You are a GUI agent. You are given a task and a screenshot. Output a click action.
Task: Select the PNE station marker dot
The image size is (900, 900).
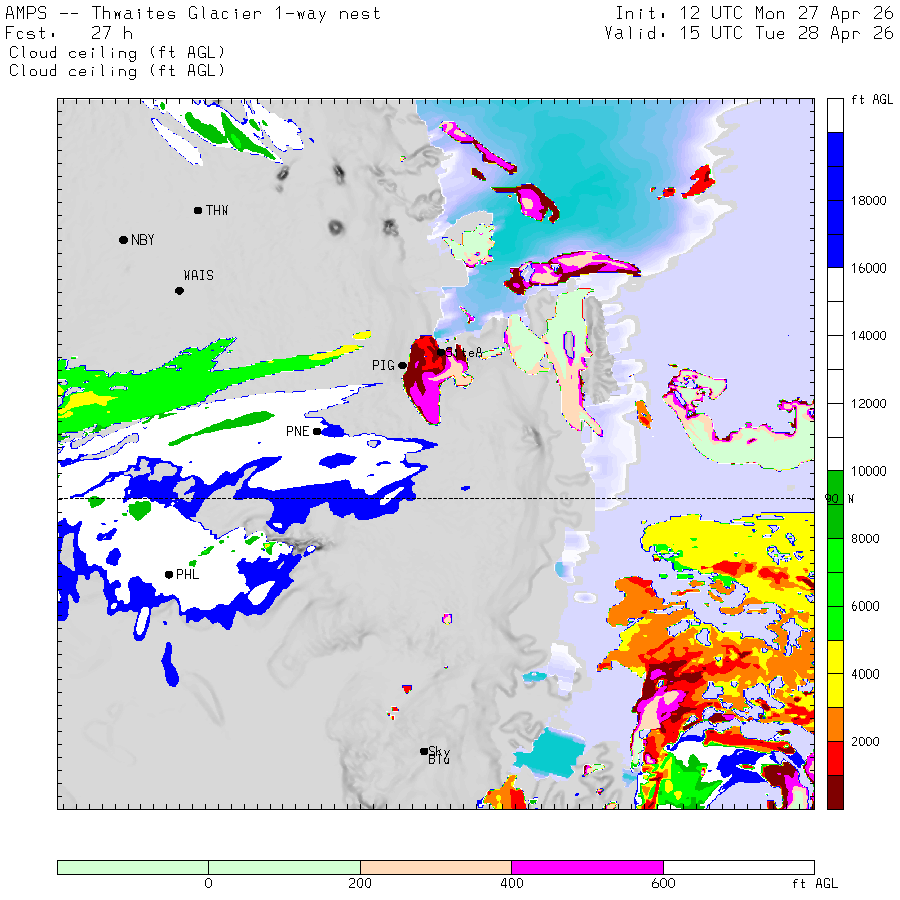click(316, 432)
